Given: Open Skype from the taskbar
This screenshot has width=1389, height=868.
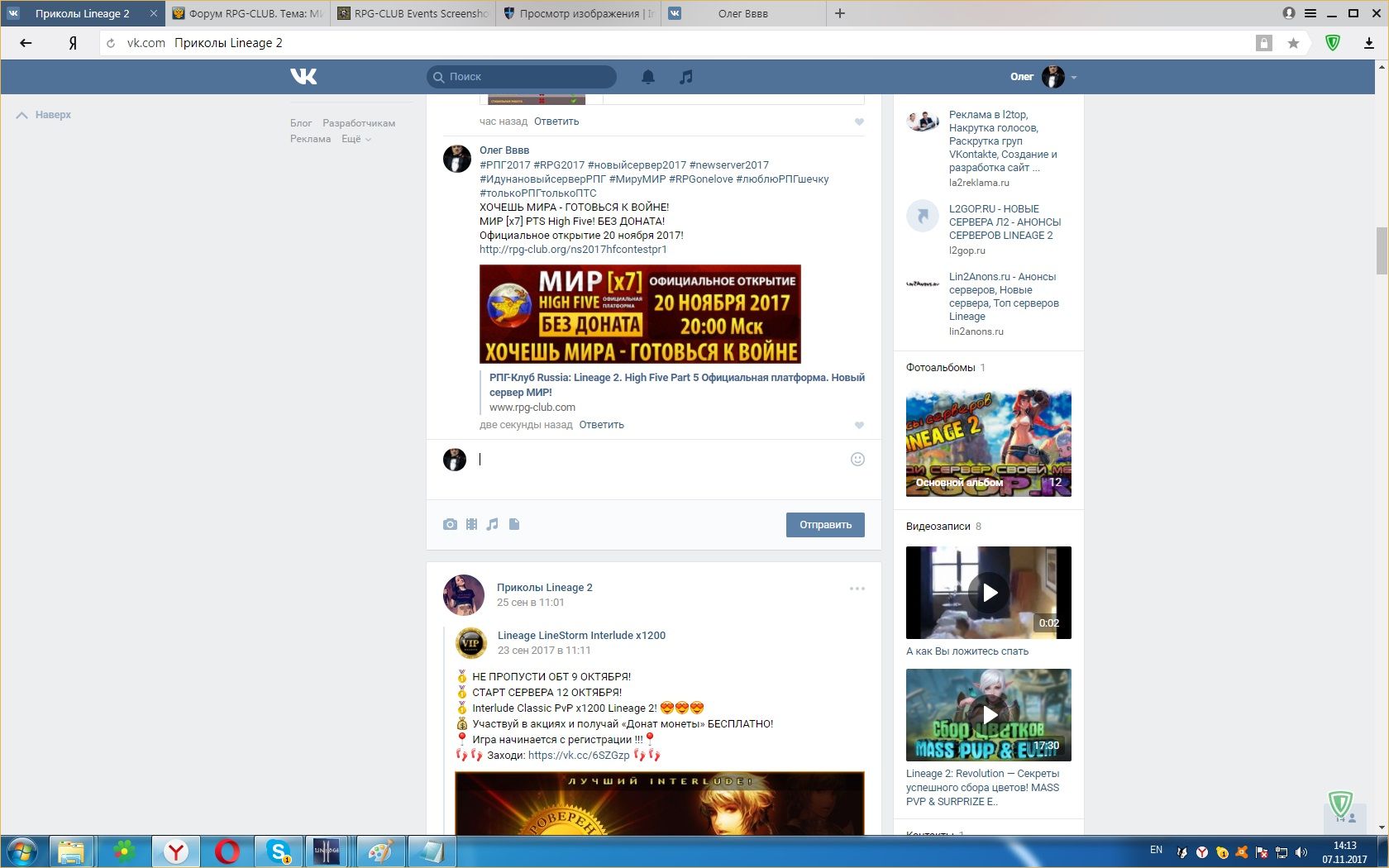Looking at the screenshot, I should [279, 851].
